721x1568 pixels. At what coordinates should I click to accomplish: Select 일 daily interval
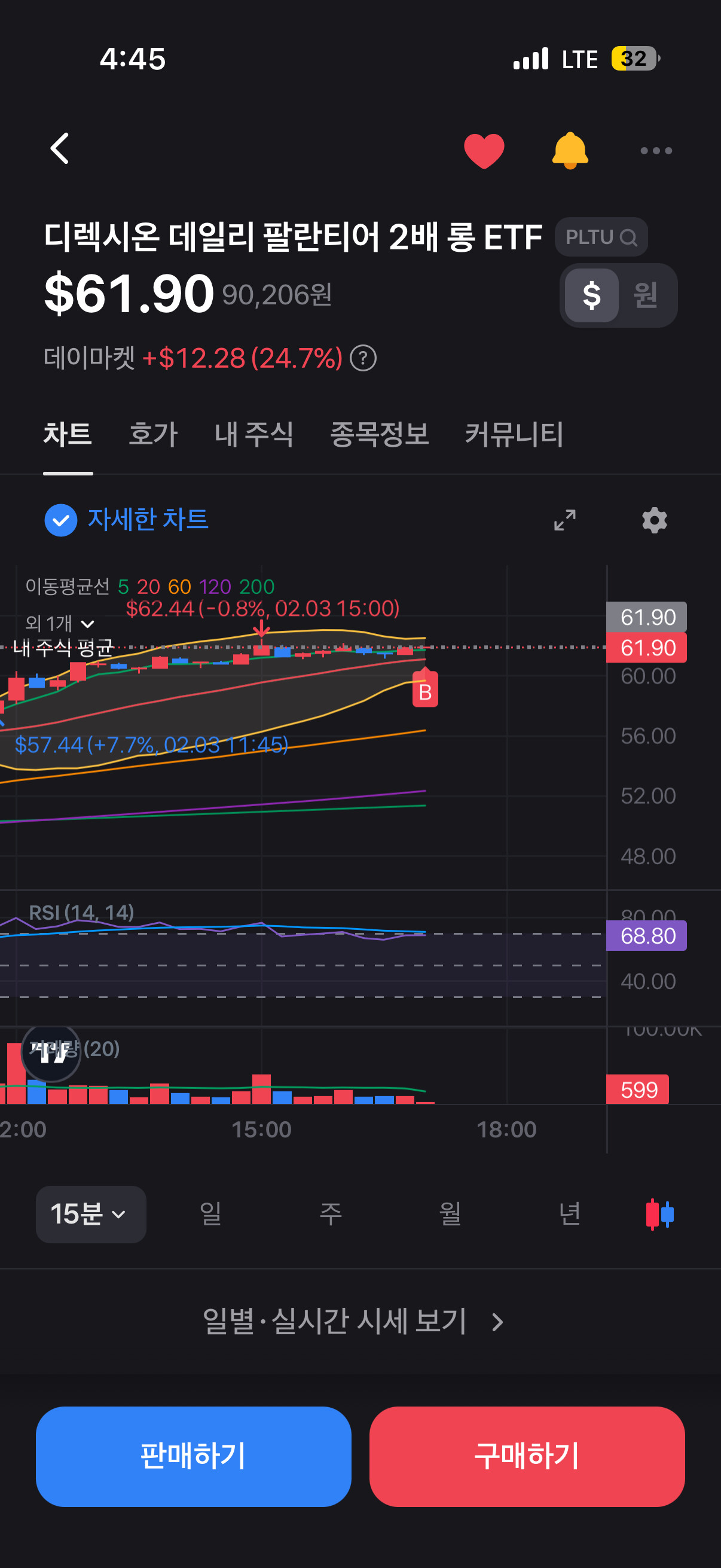click(x=210, y=1214)
